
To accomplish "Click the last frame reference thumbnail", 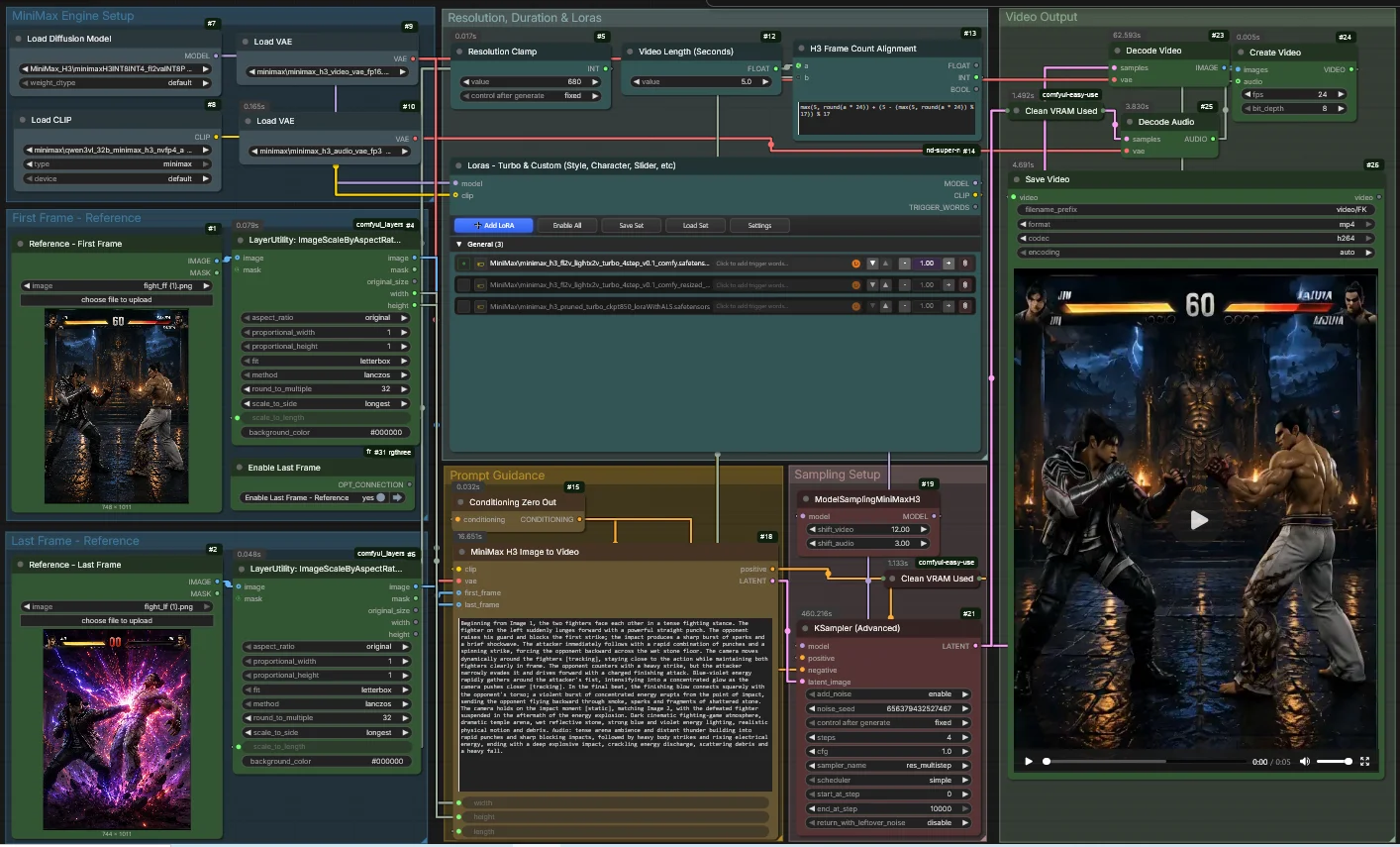I will coord(117,731).
